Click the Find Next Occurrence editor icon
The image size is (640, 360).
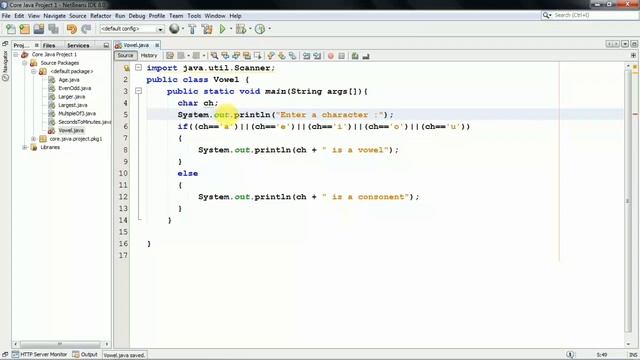[x=236, y=56]
